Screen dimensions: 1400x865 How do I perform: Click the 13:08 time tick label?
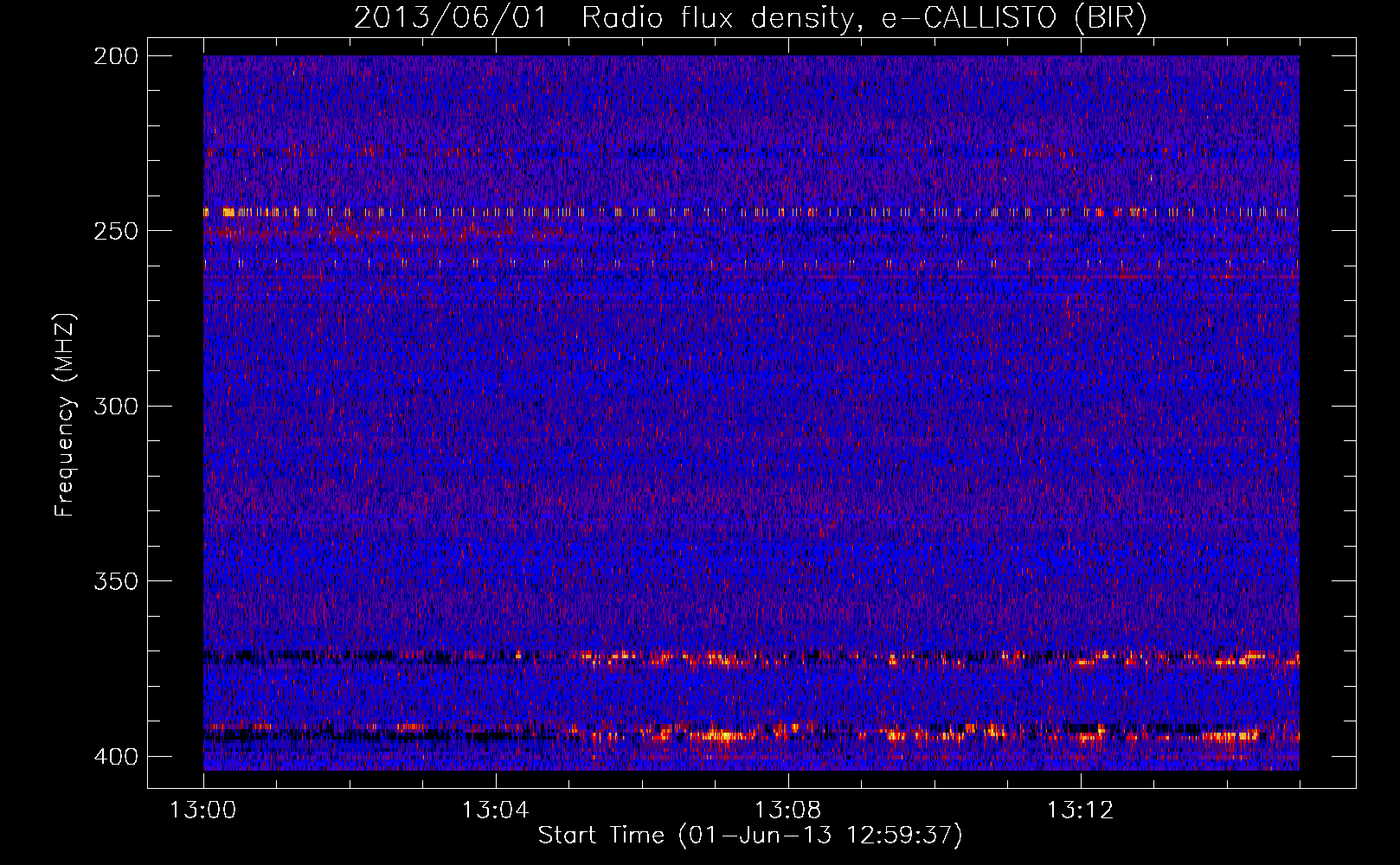coord(787,811)
